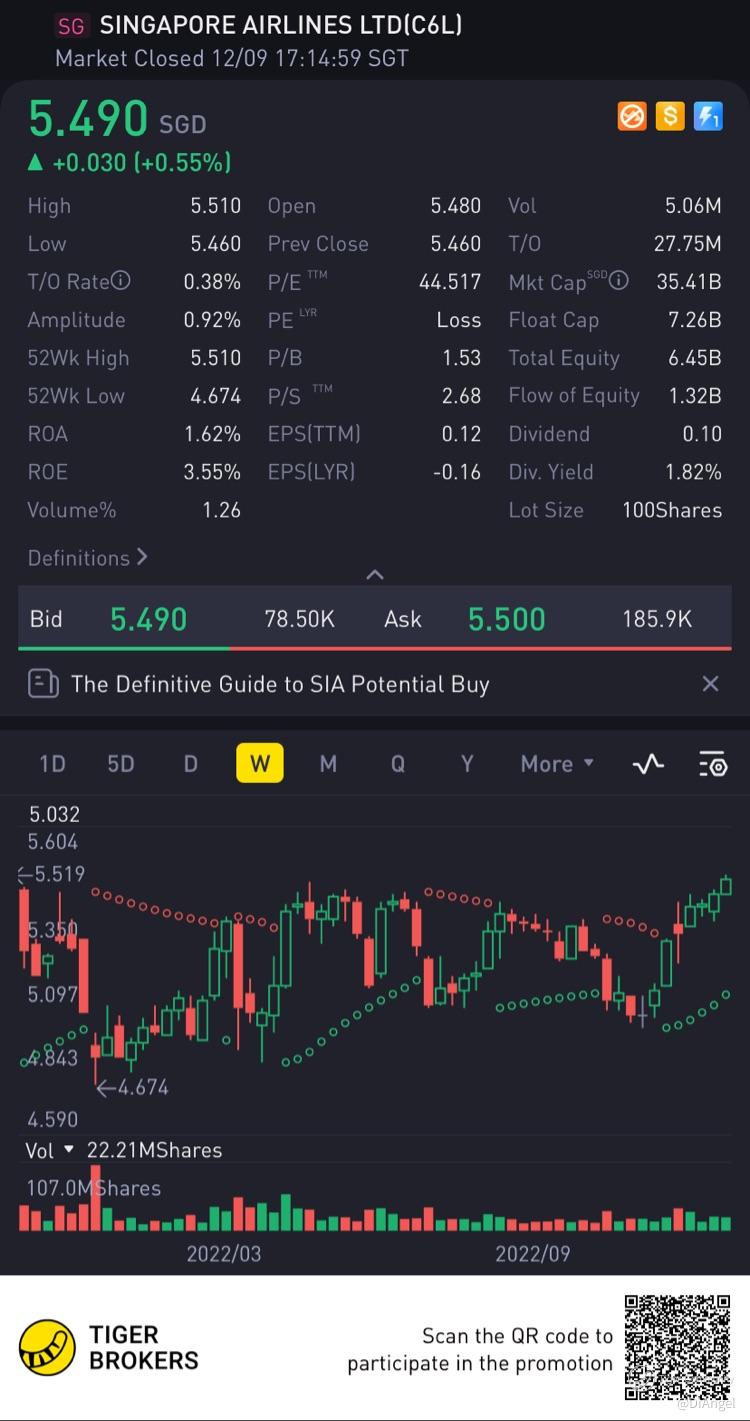Tap the ROE value 3.55%
750x1421 pixels.
tap(212, 472)
